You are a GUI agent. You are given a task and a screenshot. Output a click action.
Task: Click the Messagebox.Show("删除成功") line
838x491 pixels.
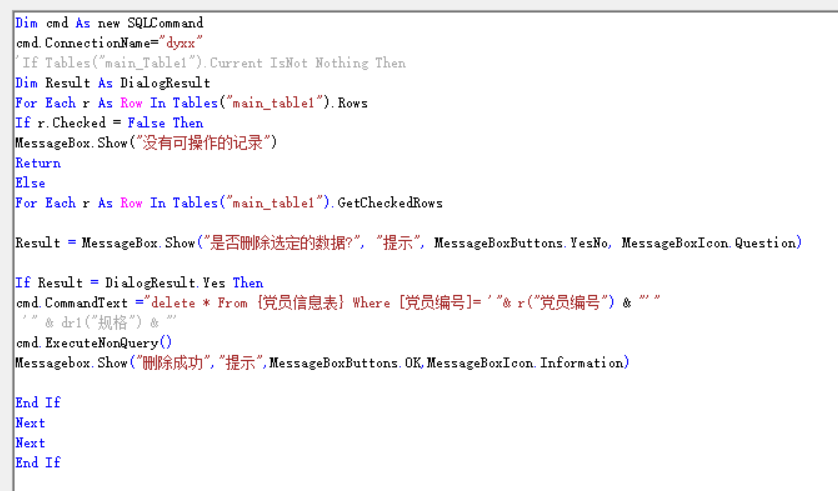(322, 363)
